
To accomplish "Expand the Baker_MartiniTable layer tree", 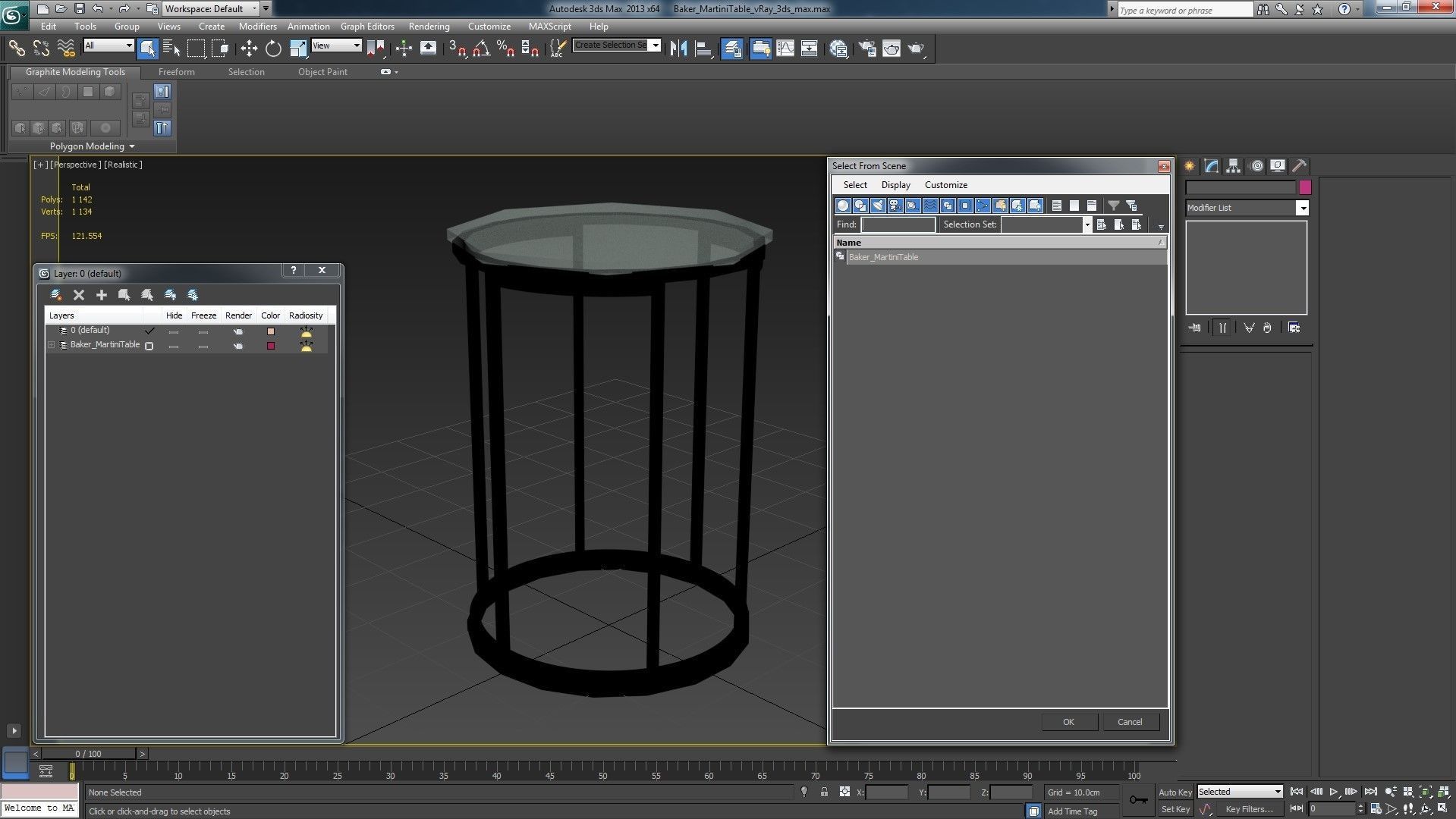I will [52, 345].
